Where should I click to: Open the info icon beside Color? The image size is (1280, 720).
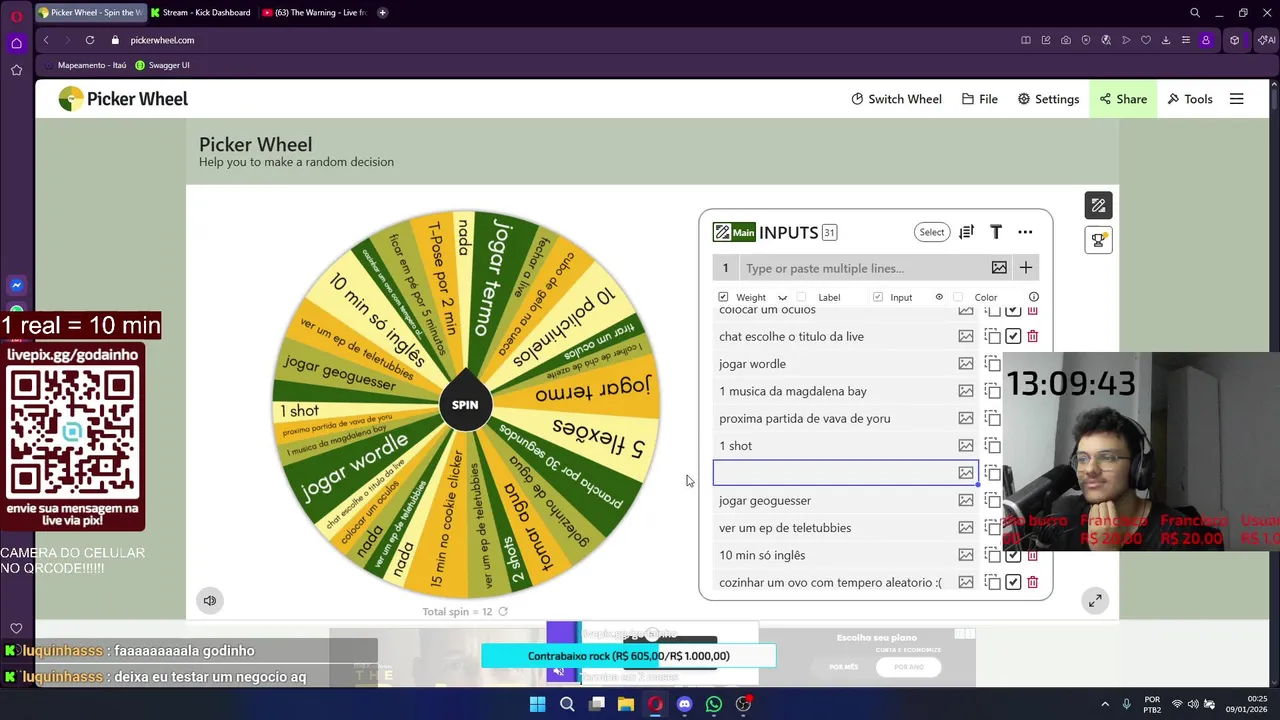pyautogui.click(x=1034, y=297)
